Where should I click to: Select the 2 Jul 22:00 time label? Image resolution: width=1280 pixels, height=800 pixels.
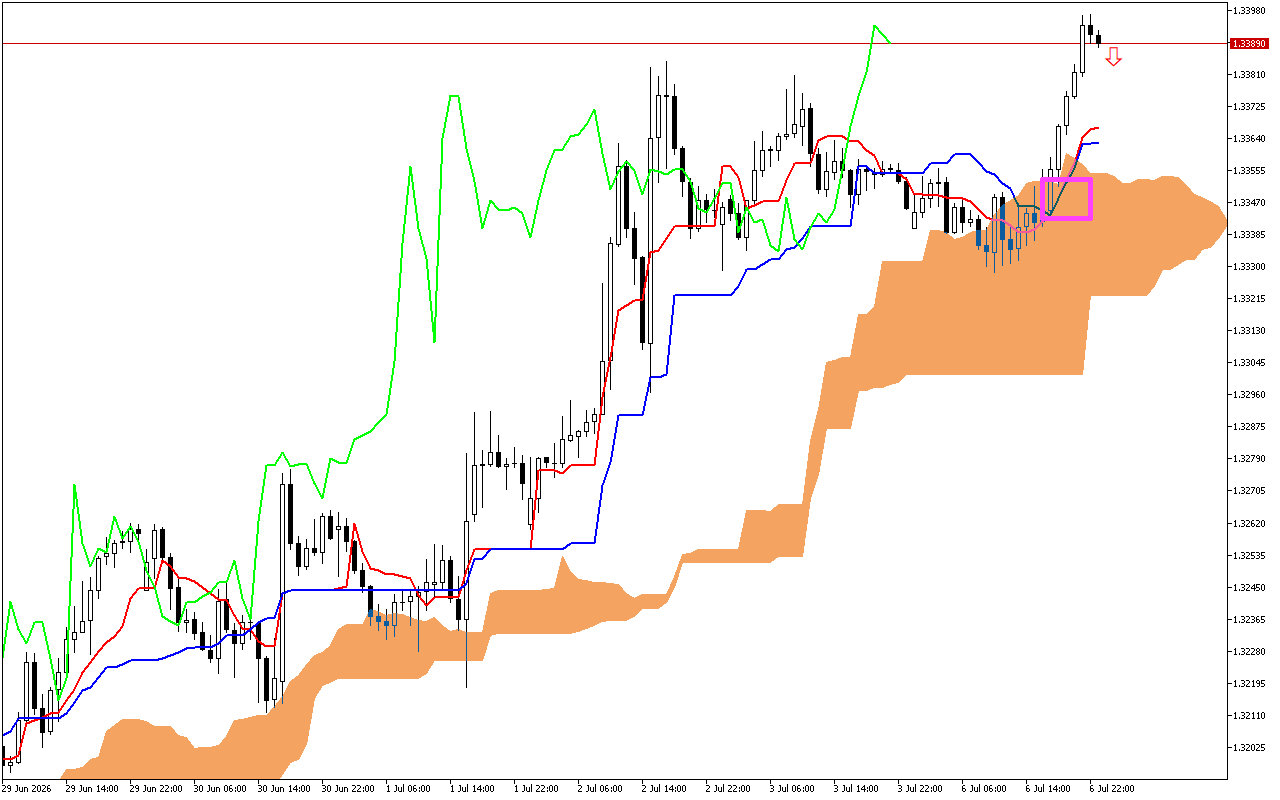tap(728, 789)
